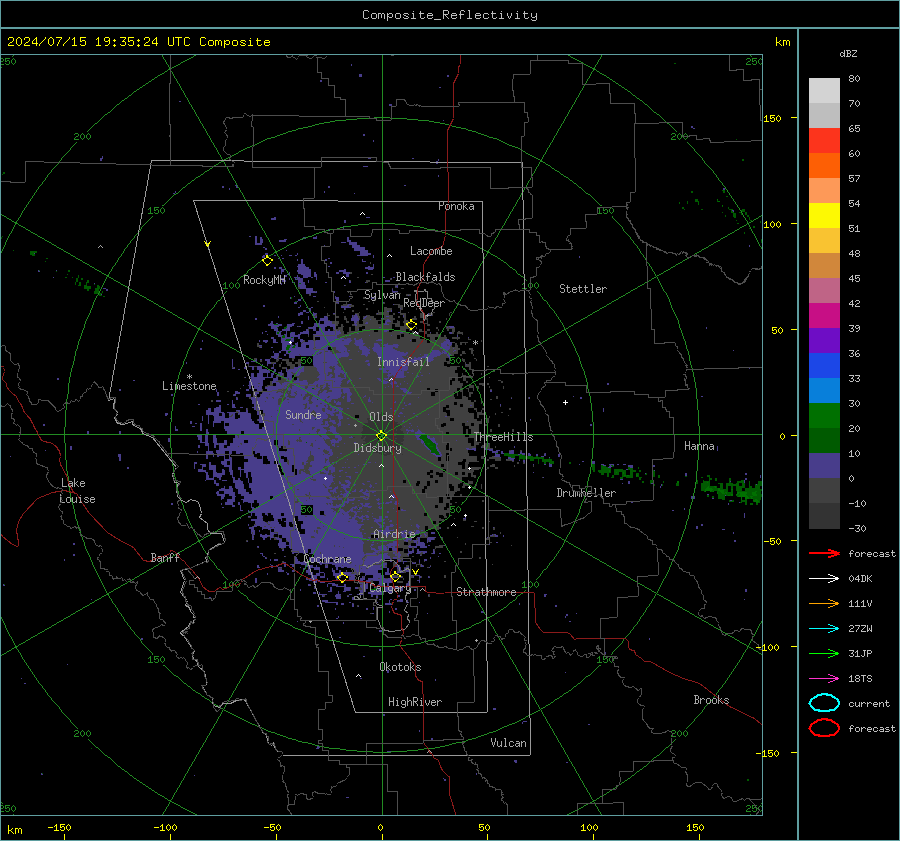Pick the yellow swatch below 54 dBZ

824,216
